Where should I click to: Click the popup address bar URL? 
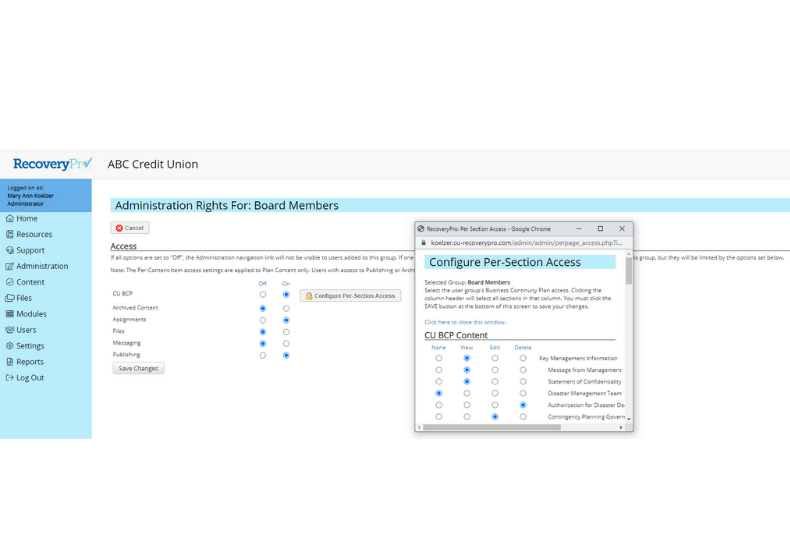coord(526,243)
